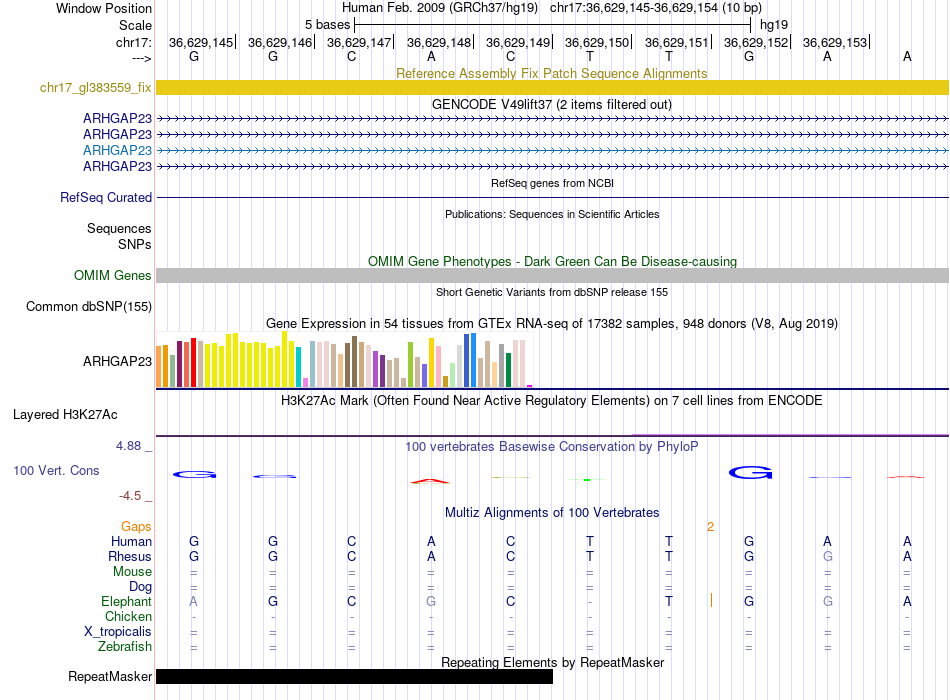The width and height of the screenshot is (950, 700).
Task: Click the RefSeq Curated label
Action: (106, 198)
